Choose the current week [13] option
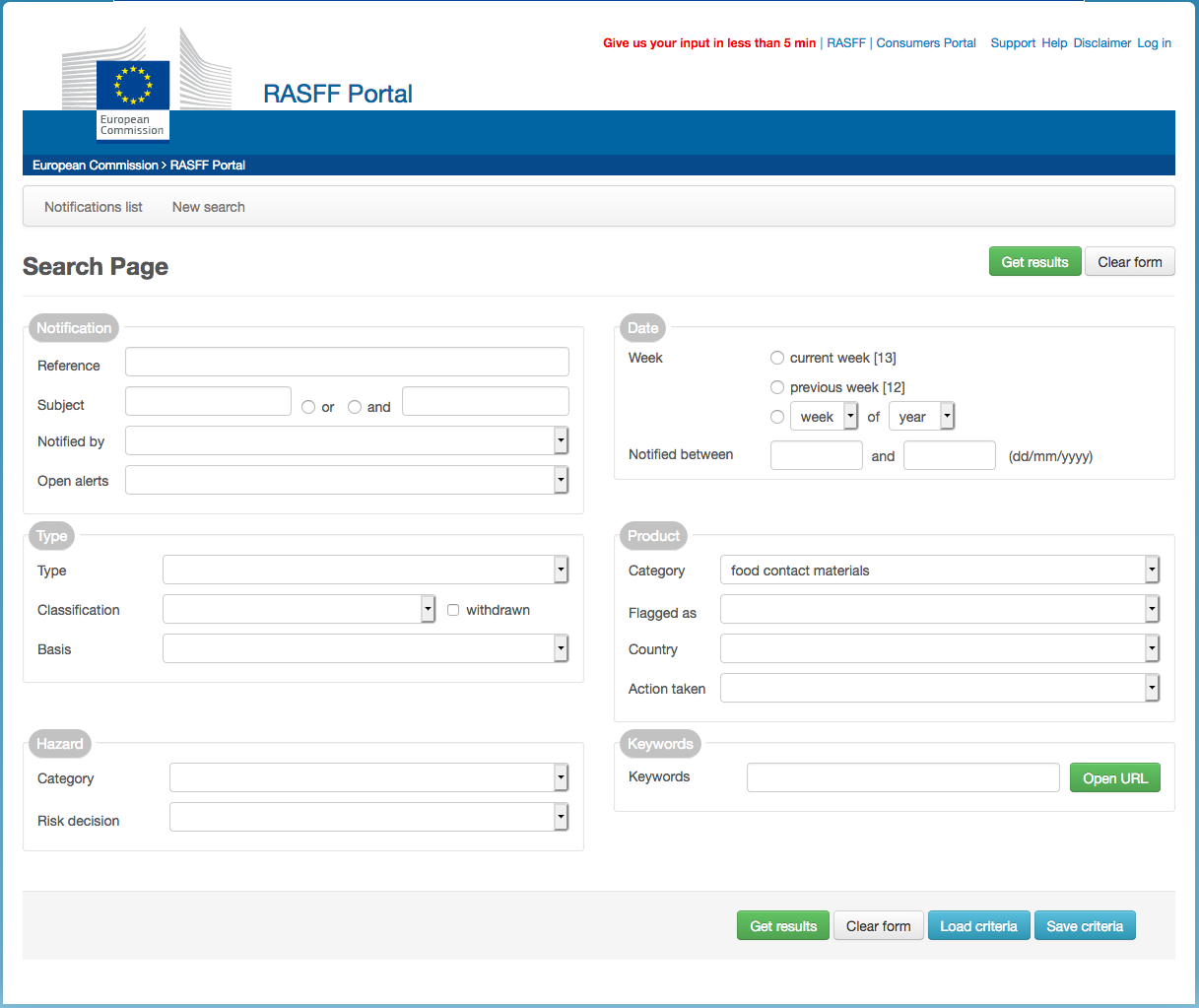This screenshot has width=1199, height=1008. 777,358
